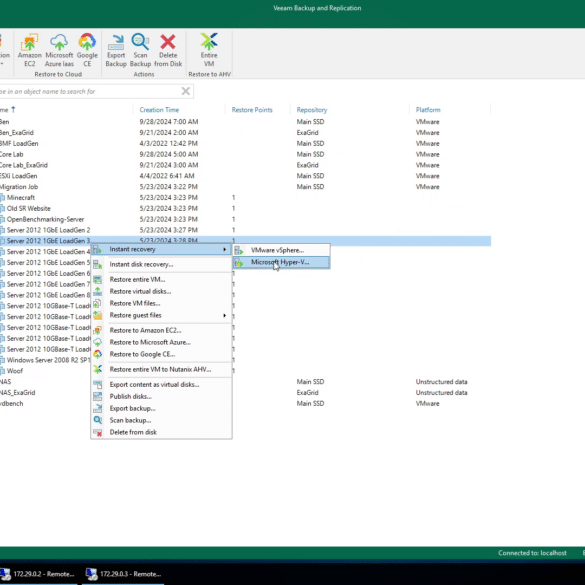This screenshot has width=585, height=585.
Task: Select the Migration Job backup row
Action: coord(245,187)
